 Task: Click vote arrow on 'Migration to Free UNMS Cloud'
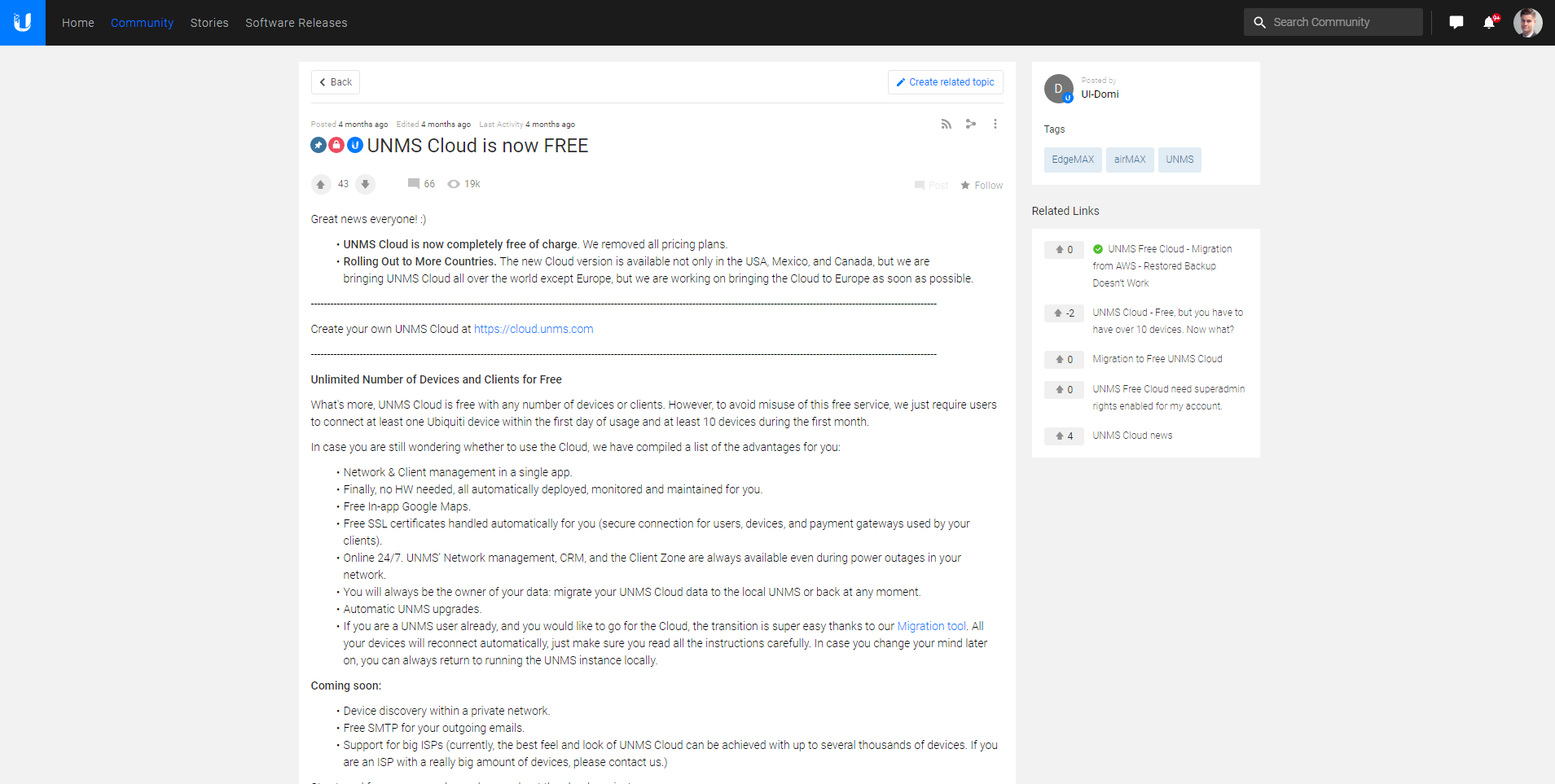point(1059,360)
